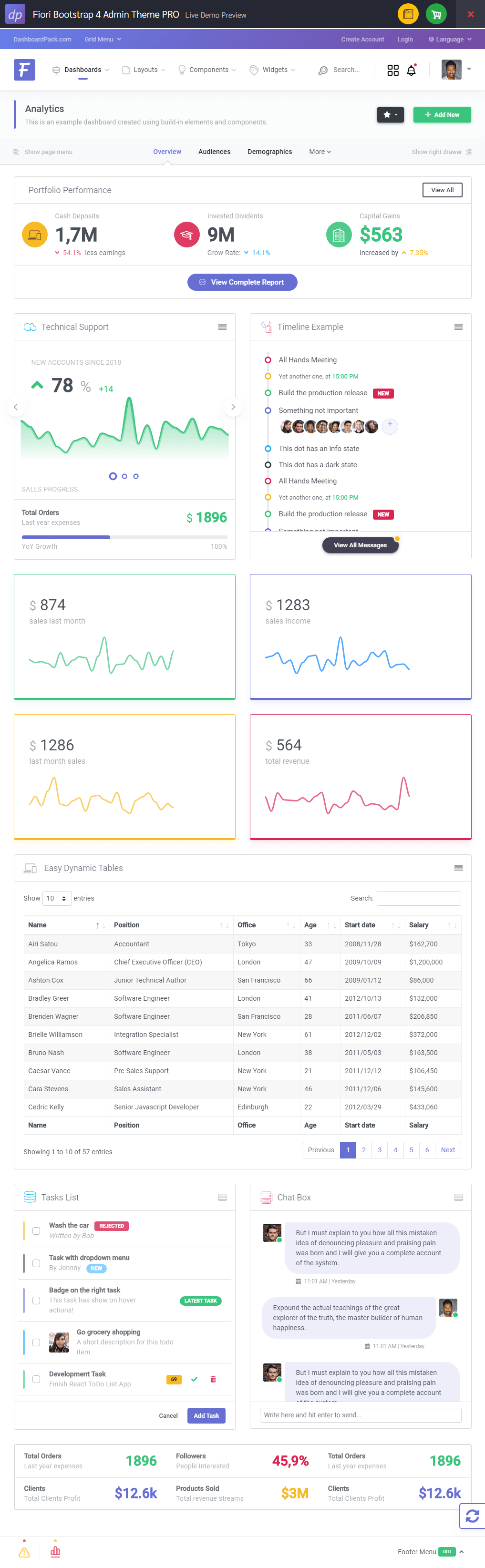Check the Wash the car task
The height and width of the screenshot is (1568, 485).
pos(37,1231)
